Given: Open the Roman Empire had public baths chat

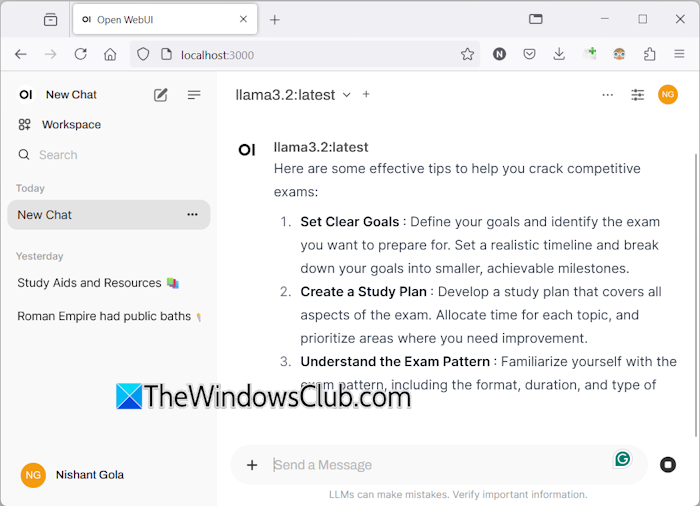Looking at the screenshot, I should tap(109, 316).
